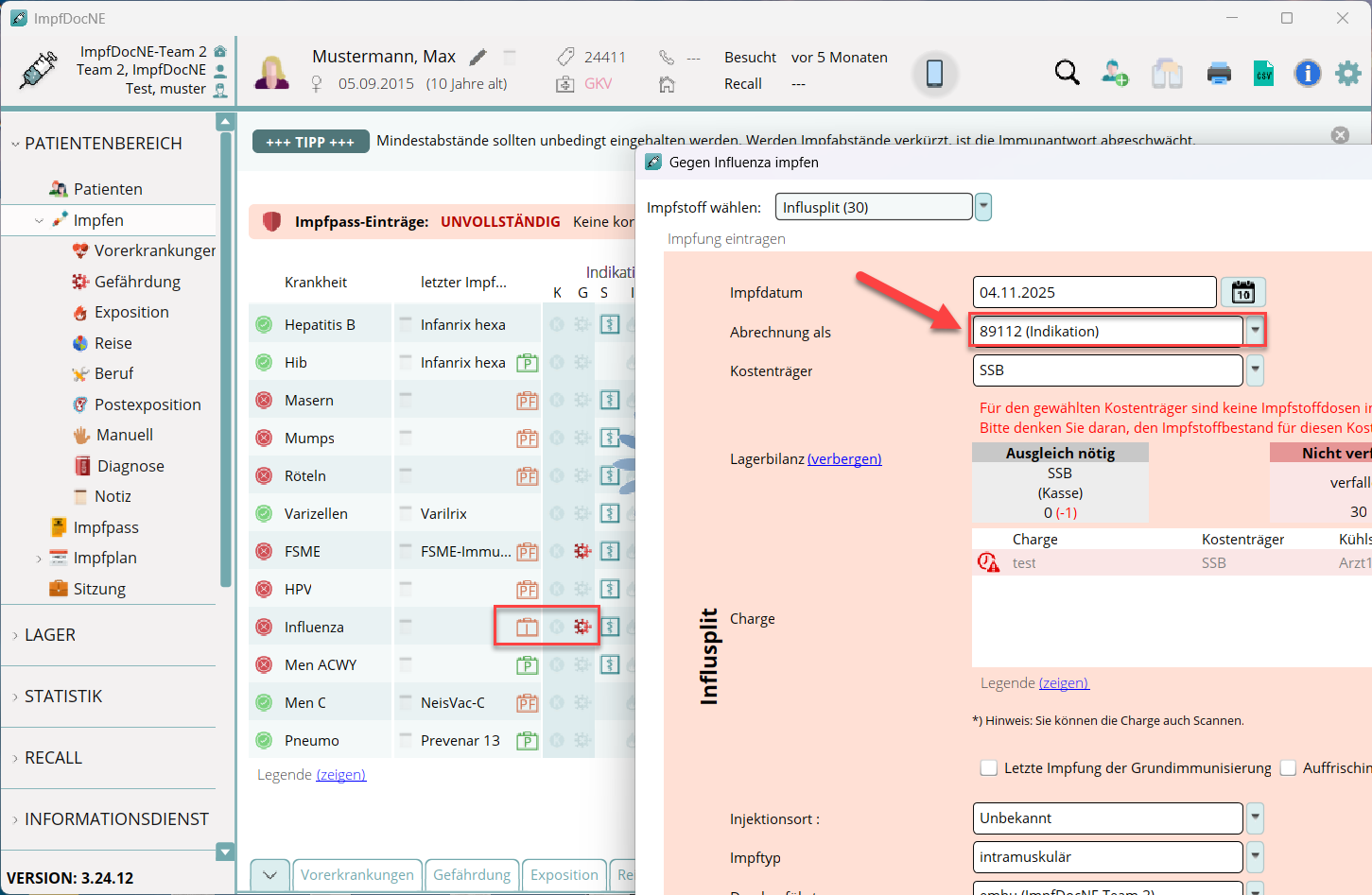Click the printer icon in toolbar
Image resolution: width=1372 pixels, height=895 pixels.
1219,73
